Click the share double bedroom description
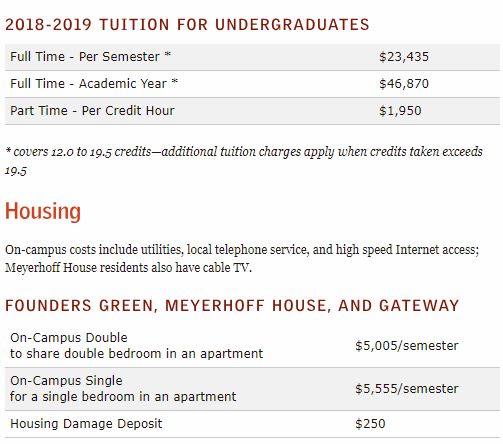The width and height of the screenshot is (503, 444). 137,354
